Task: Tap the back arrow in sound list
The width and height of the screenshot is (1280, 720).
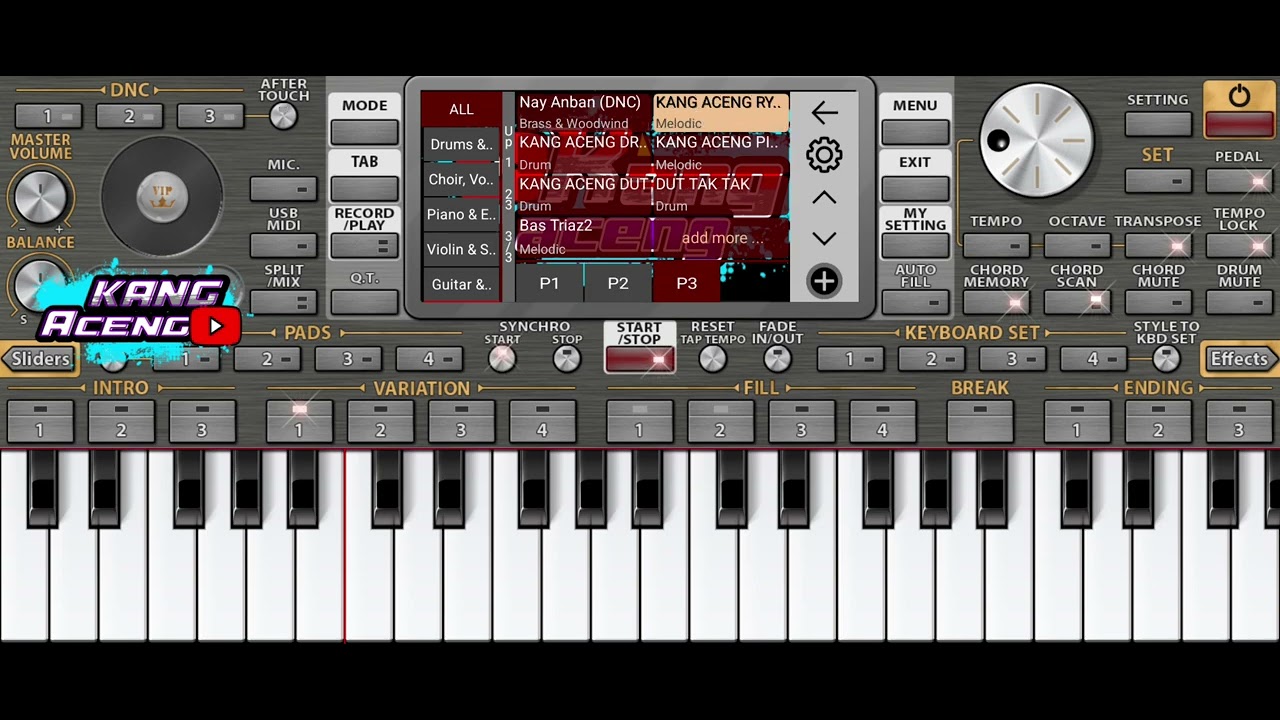Action: 824,113
